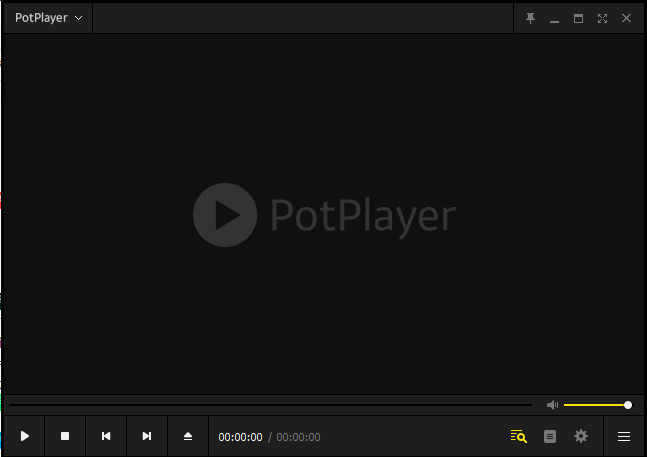This screenshot has height=457, width=647.
Task: Open the control panel gear icon
Action: [581, 436]
